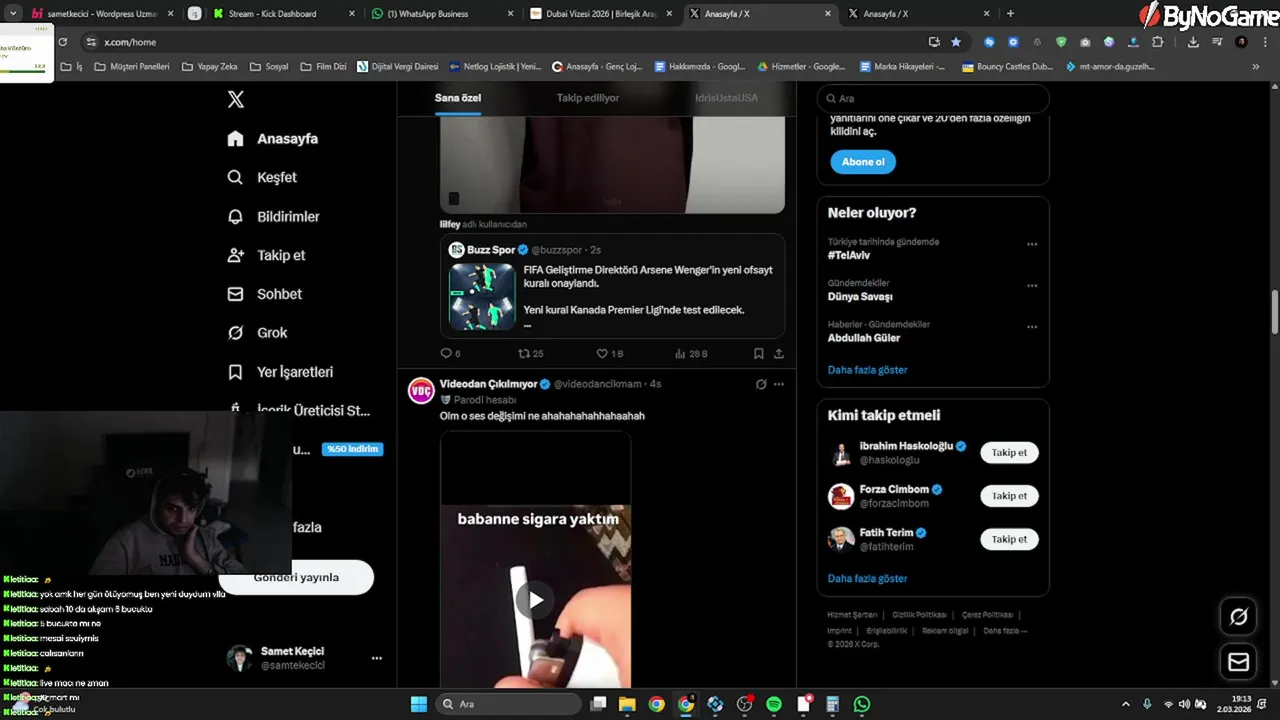Open WhatsApp from the taskbar
This screenshot has width=1280, height=720.
[x=862, y=704]
